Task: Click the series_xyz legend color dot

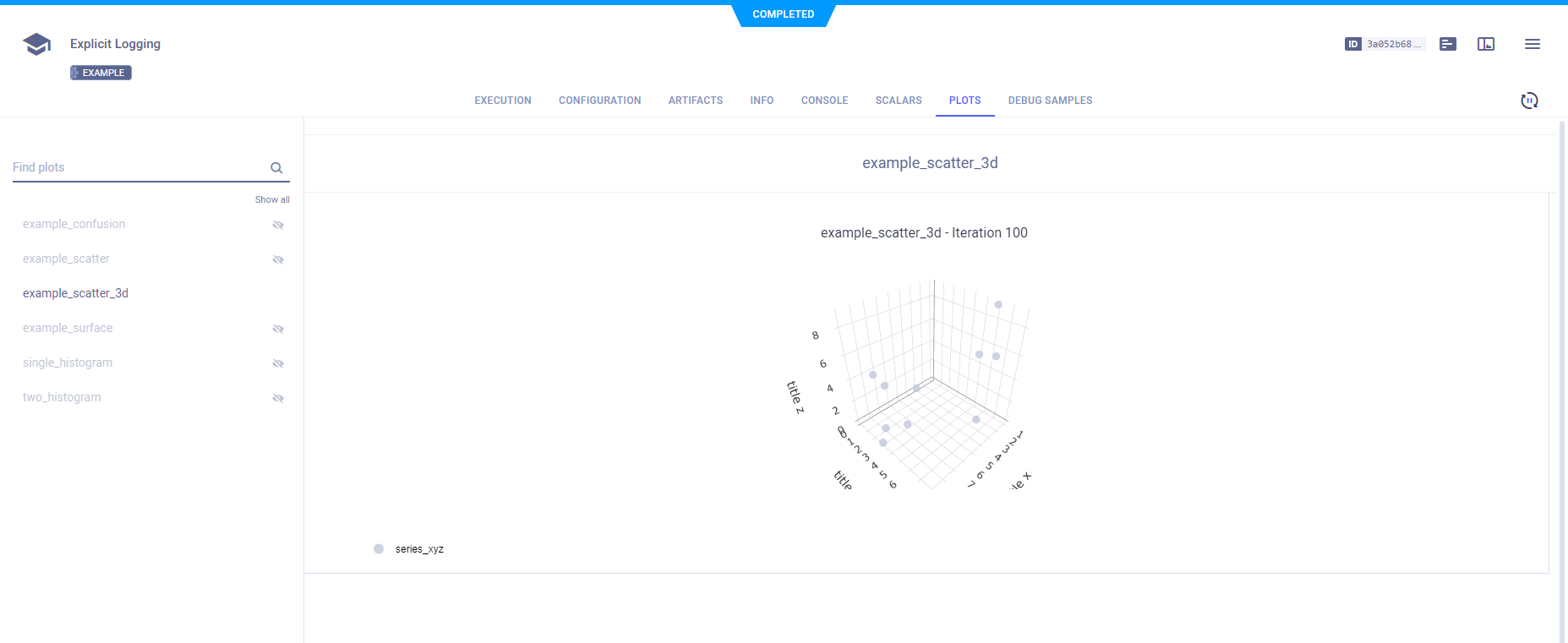Action: 379,549
